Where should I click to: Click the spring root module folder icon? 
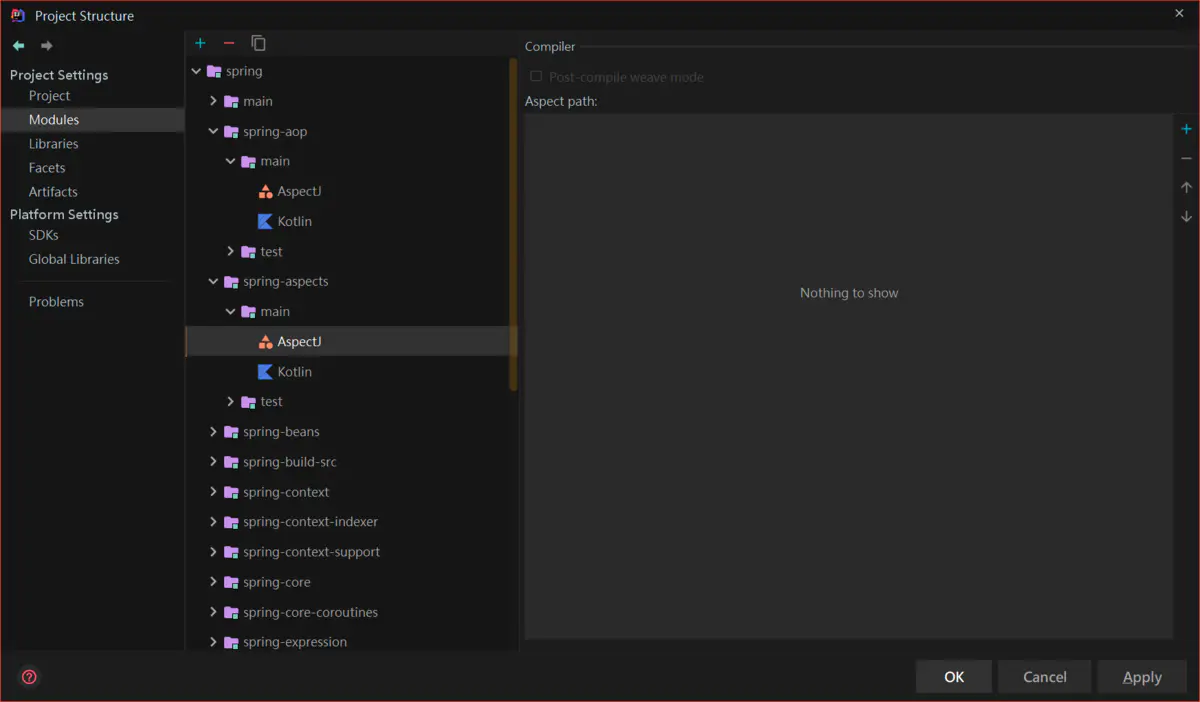point(213,71)
